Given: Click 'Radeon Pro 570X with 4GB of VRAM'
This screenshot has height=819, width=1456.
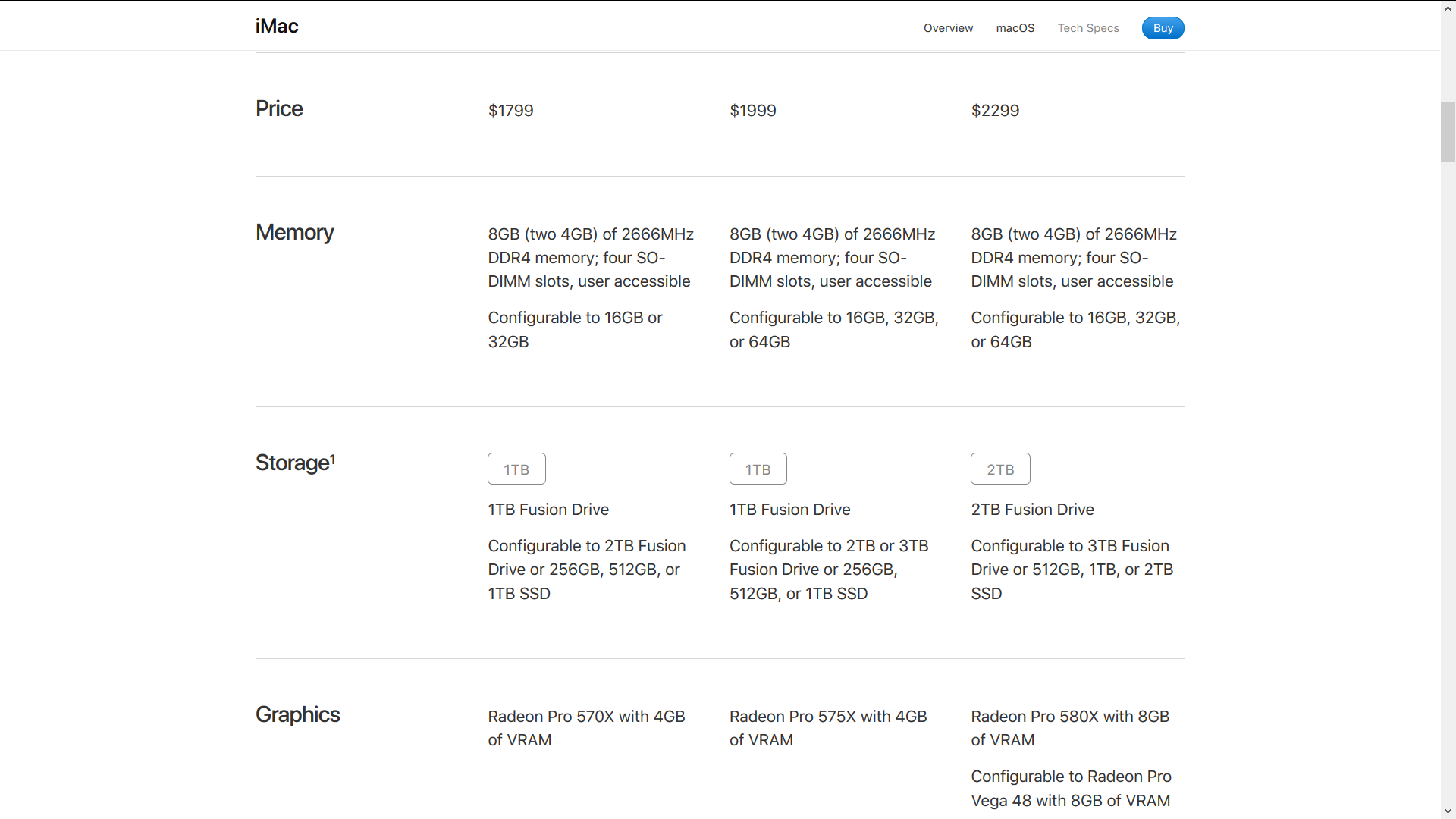Looking at the screenshot, I should (x=586, y=728).
